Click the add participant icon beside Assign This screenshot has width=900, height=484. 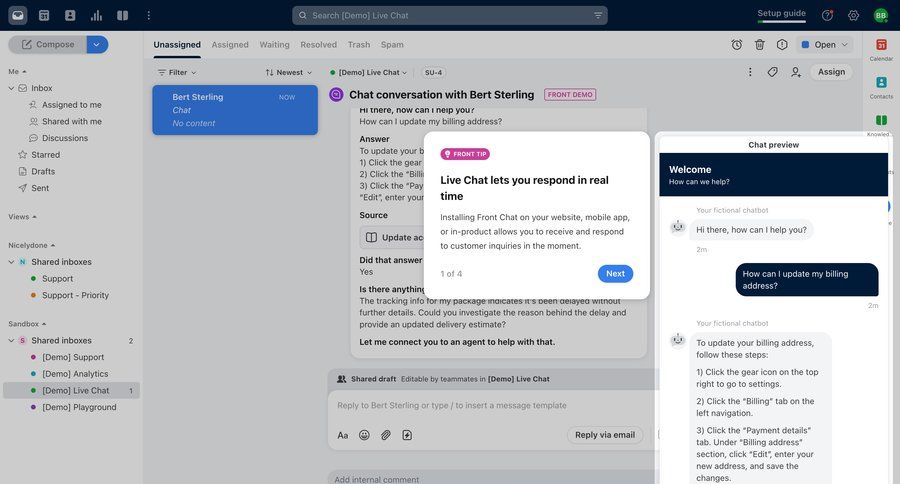tap(796, 72)
